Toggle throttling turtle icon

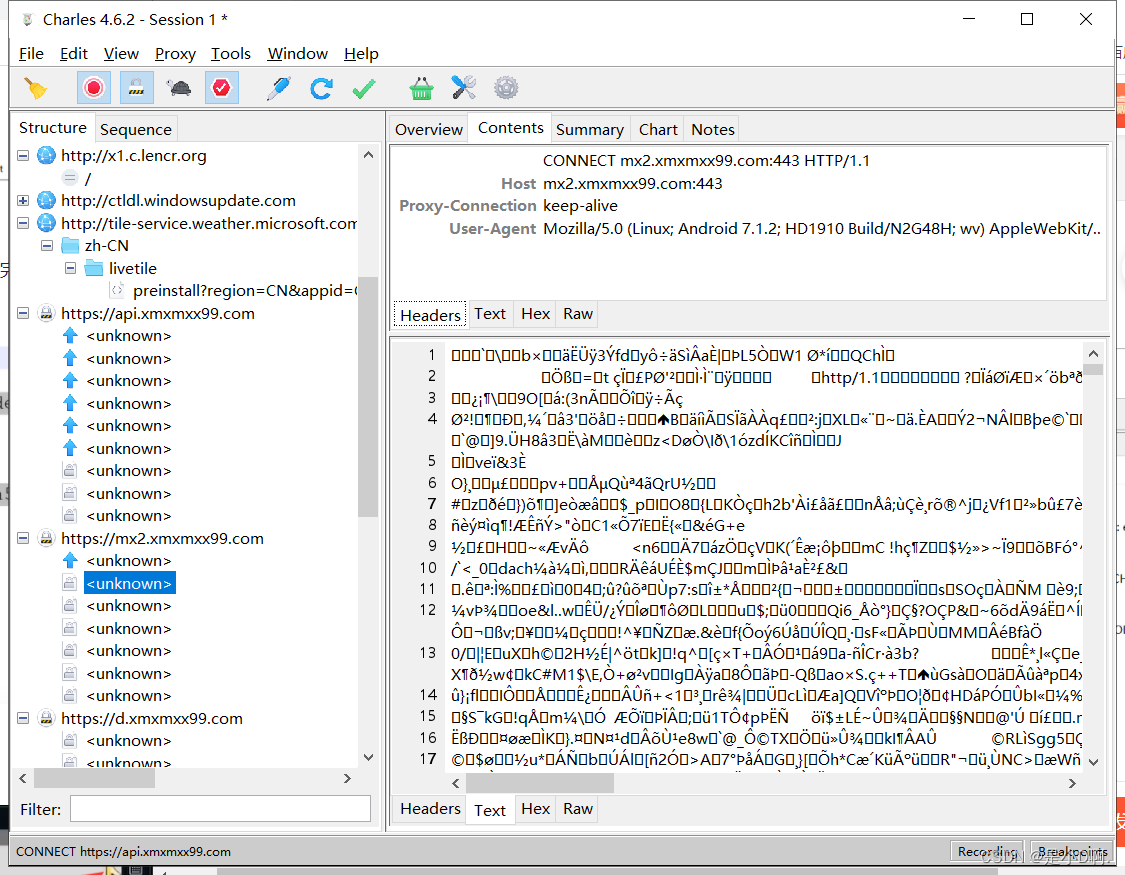click(x=179, y=88)
